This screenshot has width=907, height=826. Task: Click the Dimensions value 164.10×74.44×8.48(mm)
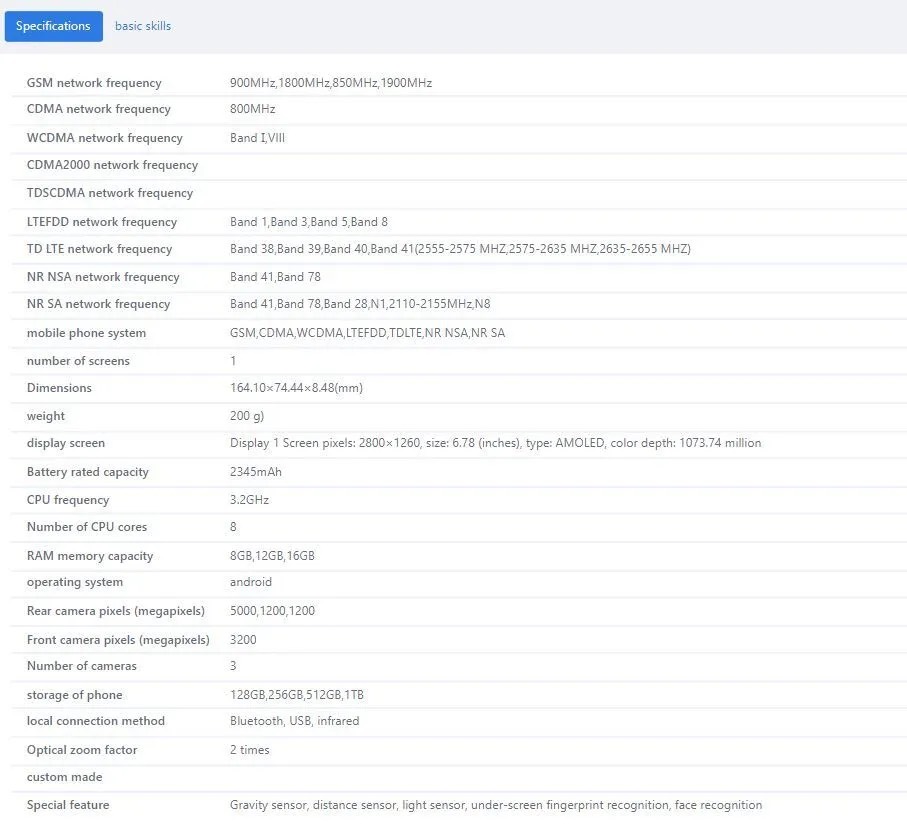296,388
